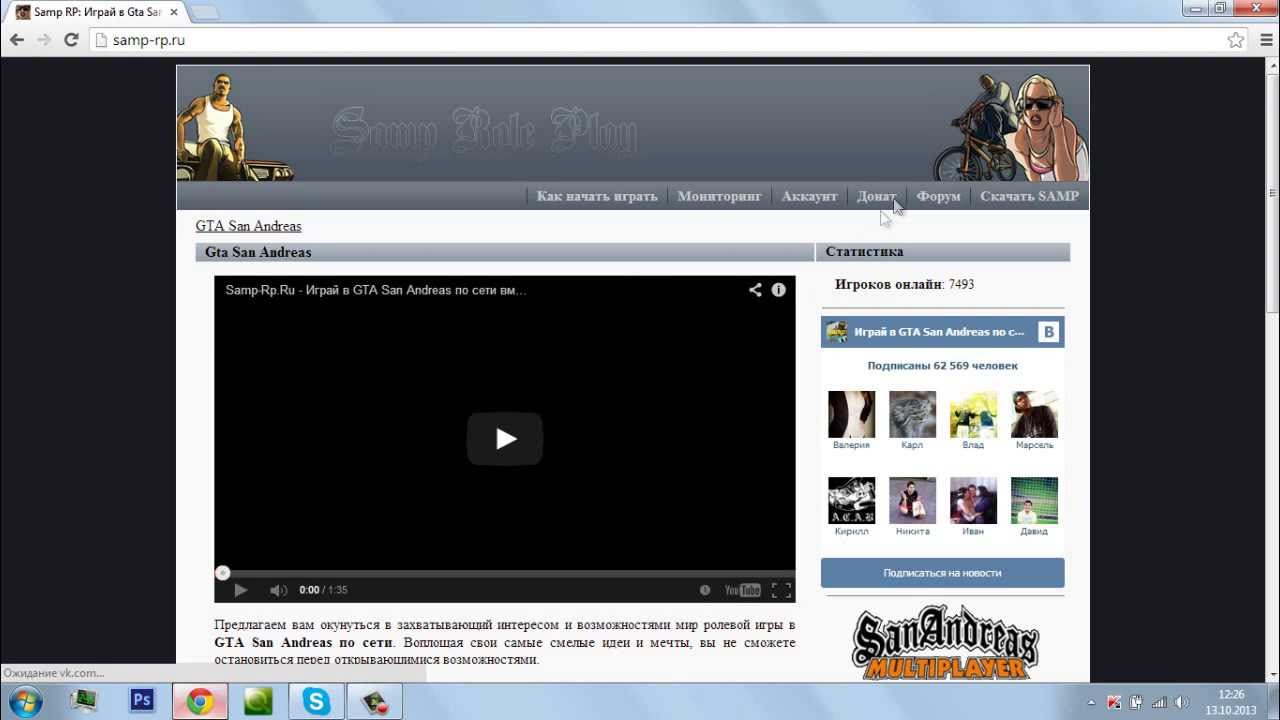Click the San Andreas Multiplayer logo image

click(x=945, y=642)
